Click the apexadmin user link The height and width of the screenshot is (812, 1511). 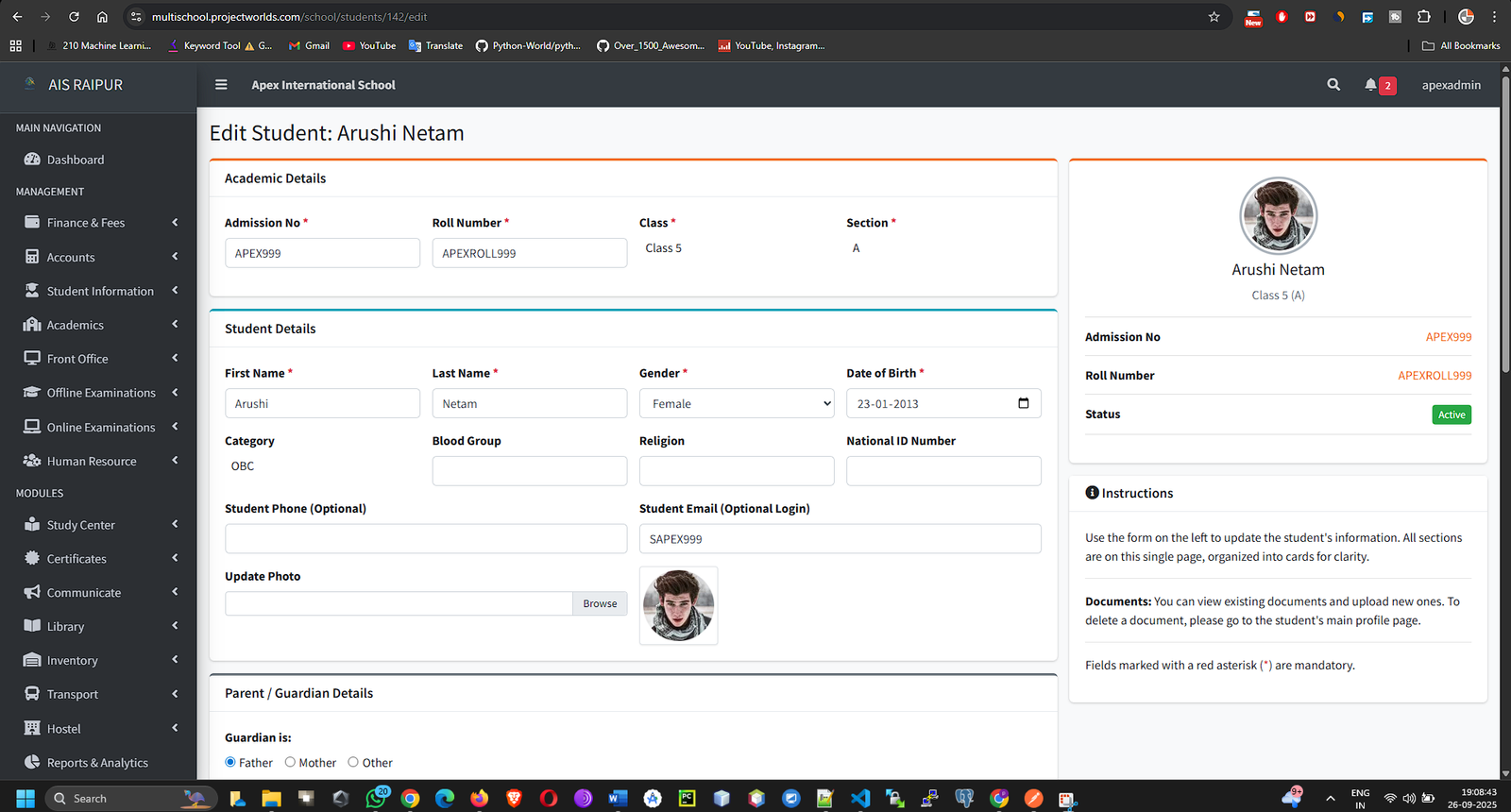coord(1451,85)
